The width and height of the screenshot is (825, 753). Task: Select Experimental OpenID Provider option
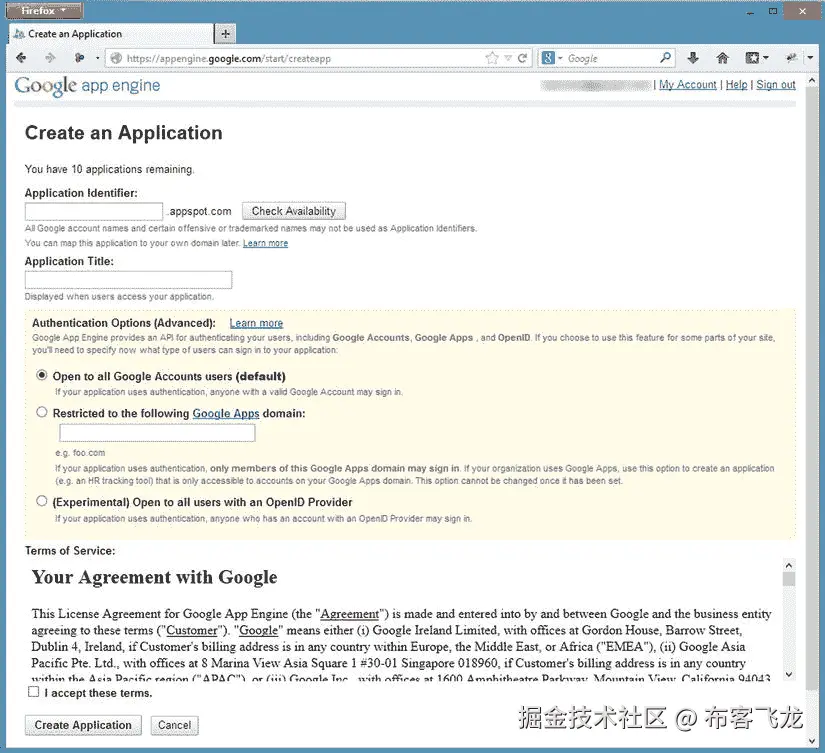[42, 501]
